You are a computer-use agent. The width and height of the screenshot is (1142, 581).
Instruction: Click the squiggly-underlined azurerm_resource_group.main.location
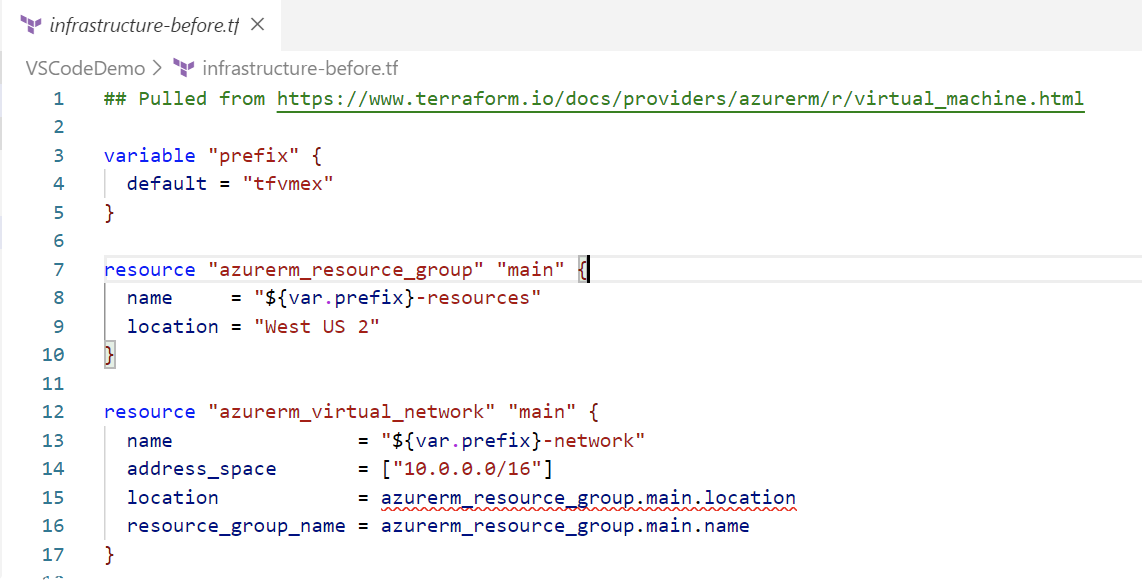(x=588, y=497)
